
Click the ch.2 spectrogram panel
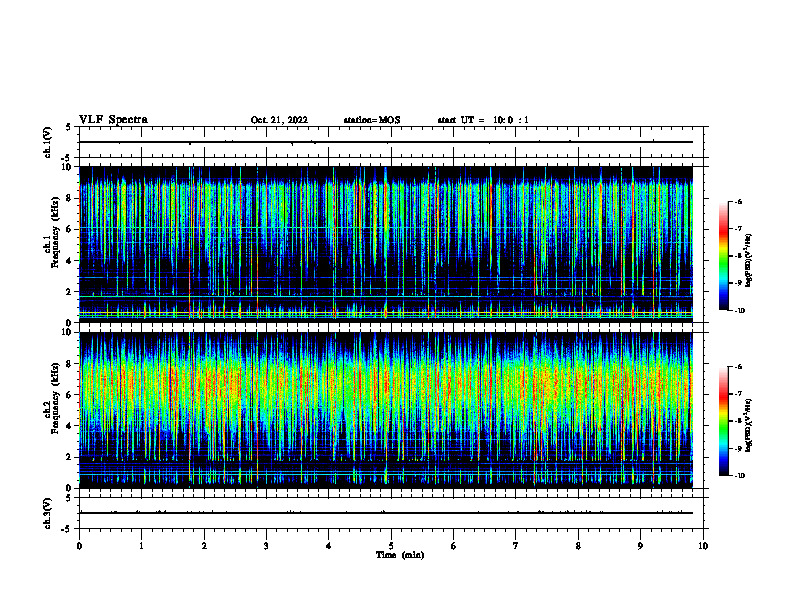[386, 410]
